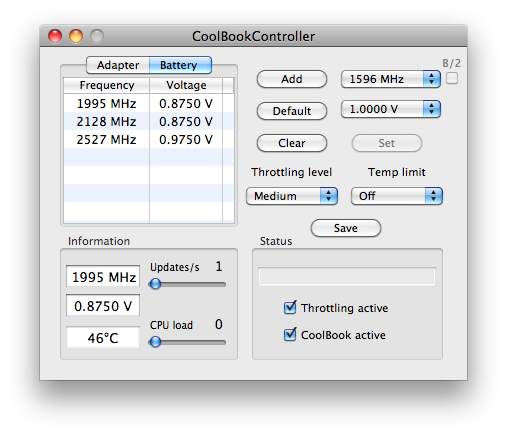
Task: Click the Voltage column header
Action: (186, 85)
